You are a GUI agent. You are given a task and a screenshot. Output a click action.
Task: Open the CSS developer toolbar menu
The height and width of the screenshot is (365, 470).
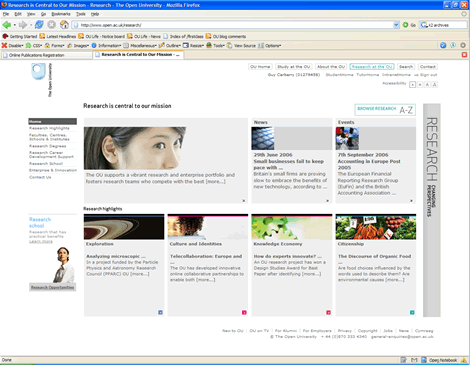coord(34,45)
